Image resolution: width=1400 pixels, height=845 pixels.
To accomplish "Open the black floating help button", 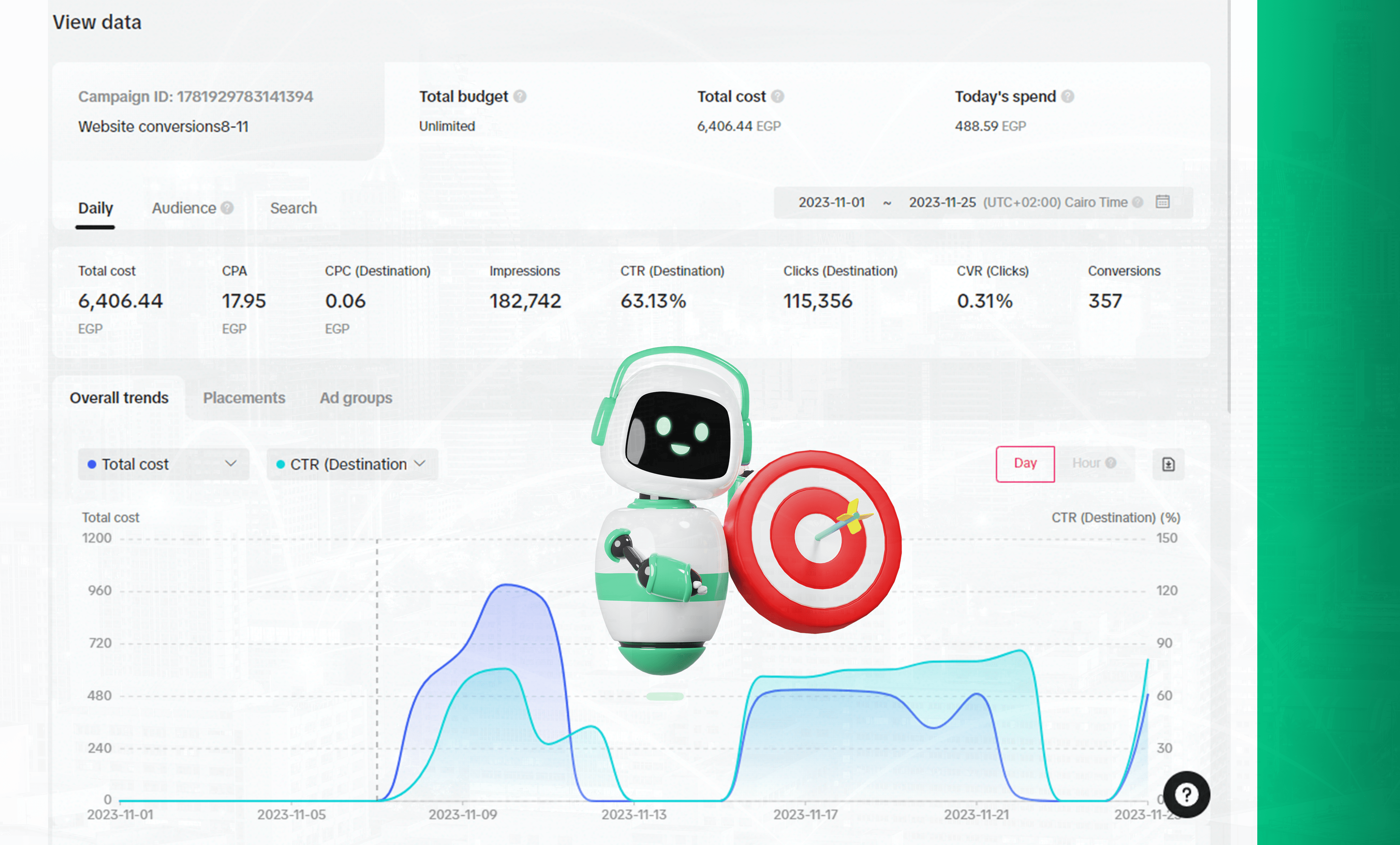I will [1186, 794].
